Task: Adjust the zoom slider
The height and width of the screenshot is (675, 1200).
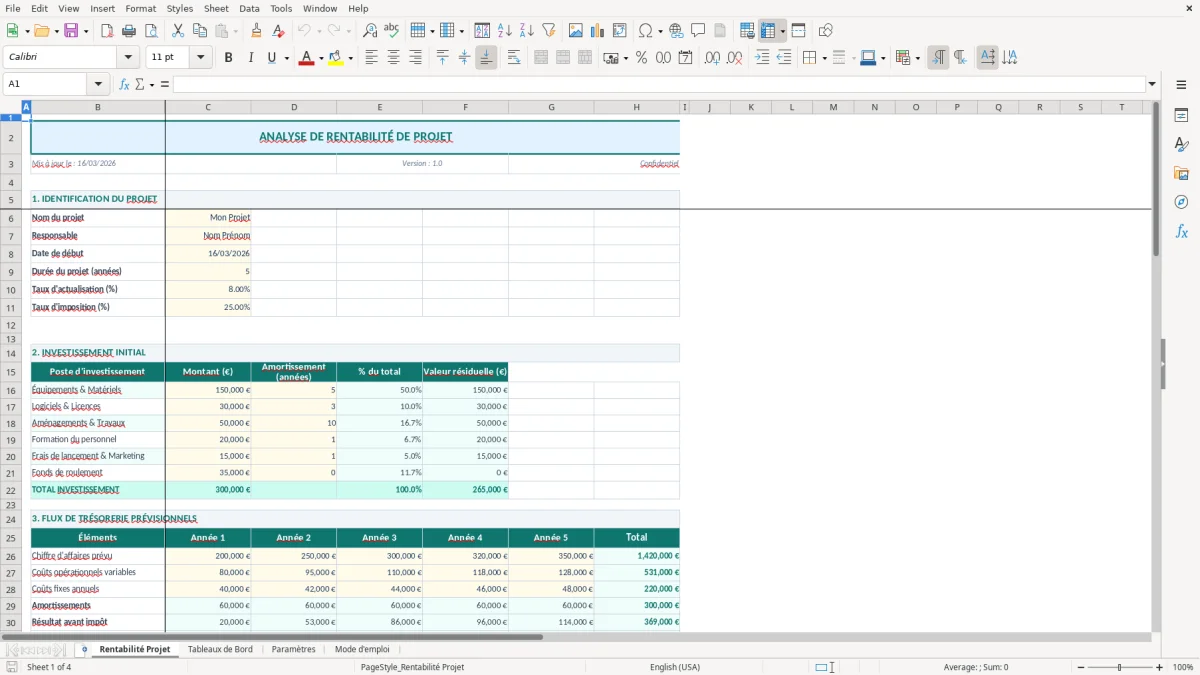Action: [1119, 667]
